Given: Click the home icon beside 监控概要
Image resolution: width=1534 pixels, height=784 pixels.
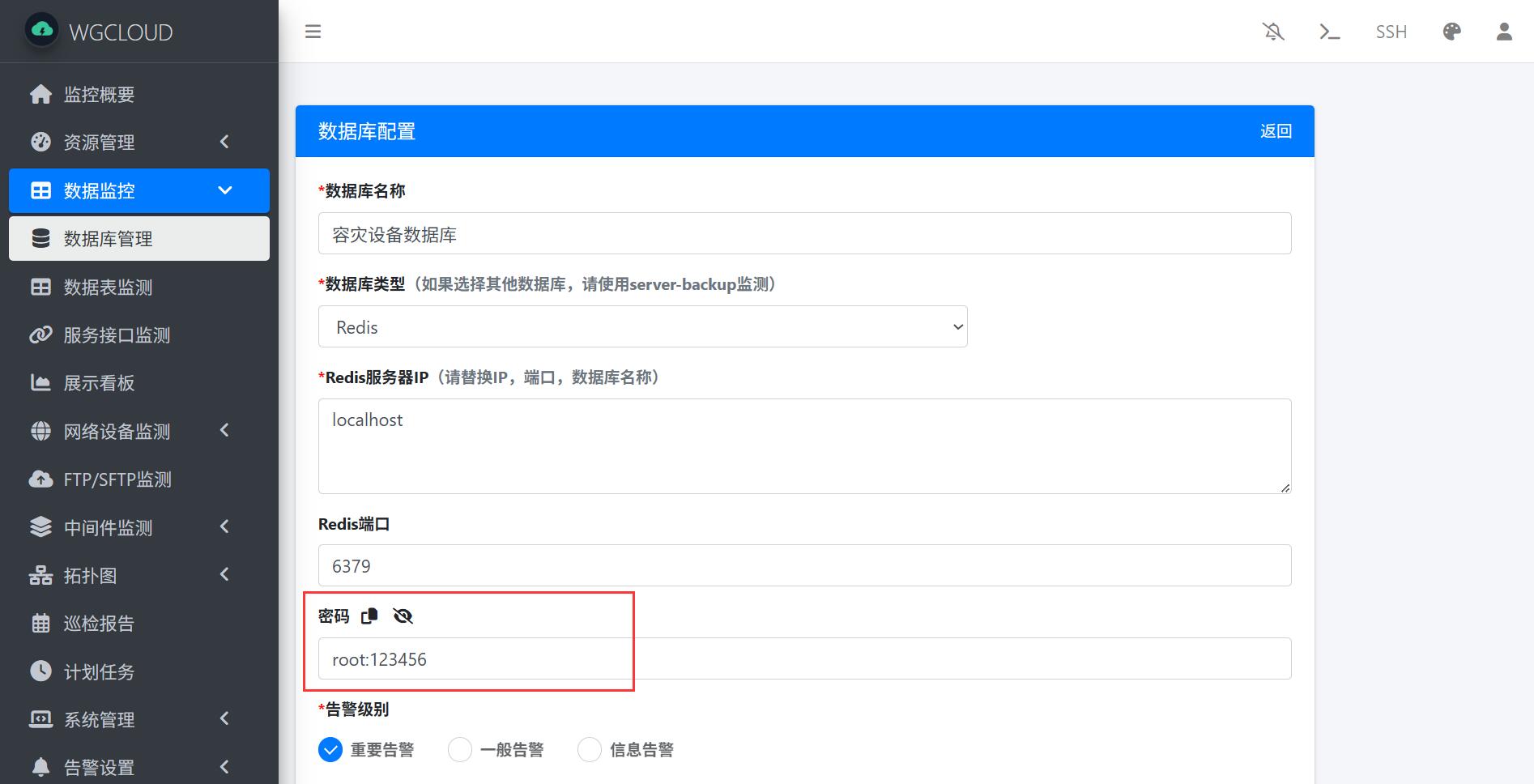Looking at the screenshot, I should tap(40, 94).
